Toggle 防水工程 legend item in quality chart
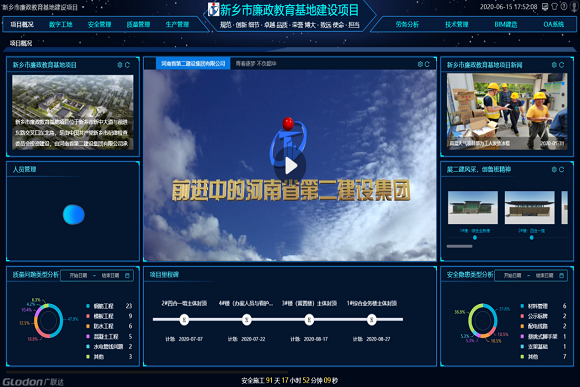Viewport: 580px width, 387px height. 109,326
